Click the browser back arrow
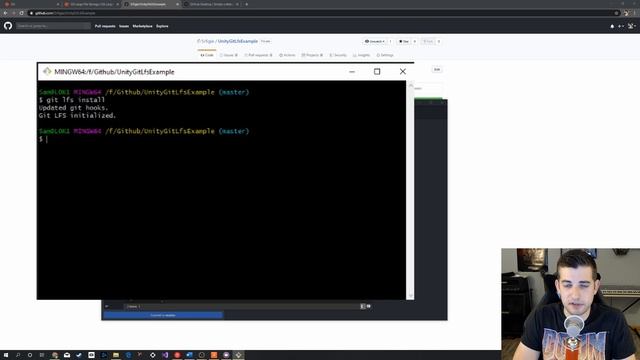The width and height of the screenshot is (640, 360). tap(5, 13)
